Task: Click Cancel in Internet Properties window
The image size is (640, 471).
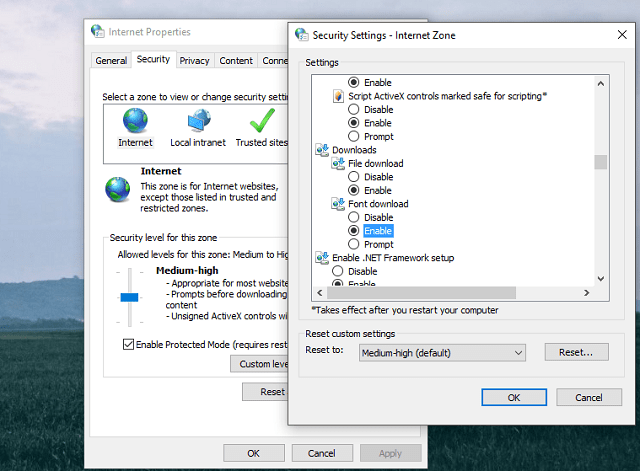Action: point(322,453)
